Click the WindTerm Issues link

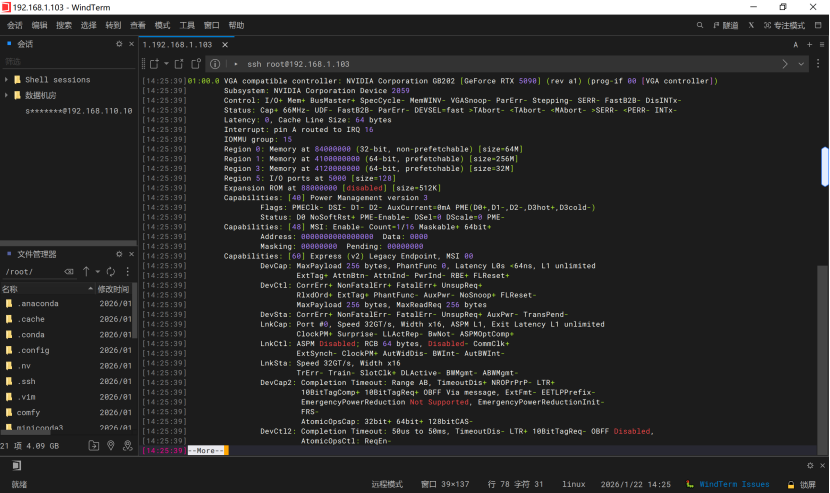coord(734,484)
